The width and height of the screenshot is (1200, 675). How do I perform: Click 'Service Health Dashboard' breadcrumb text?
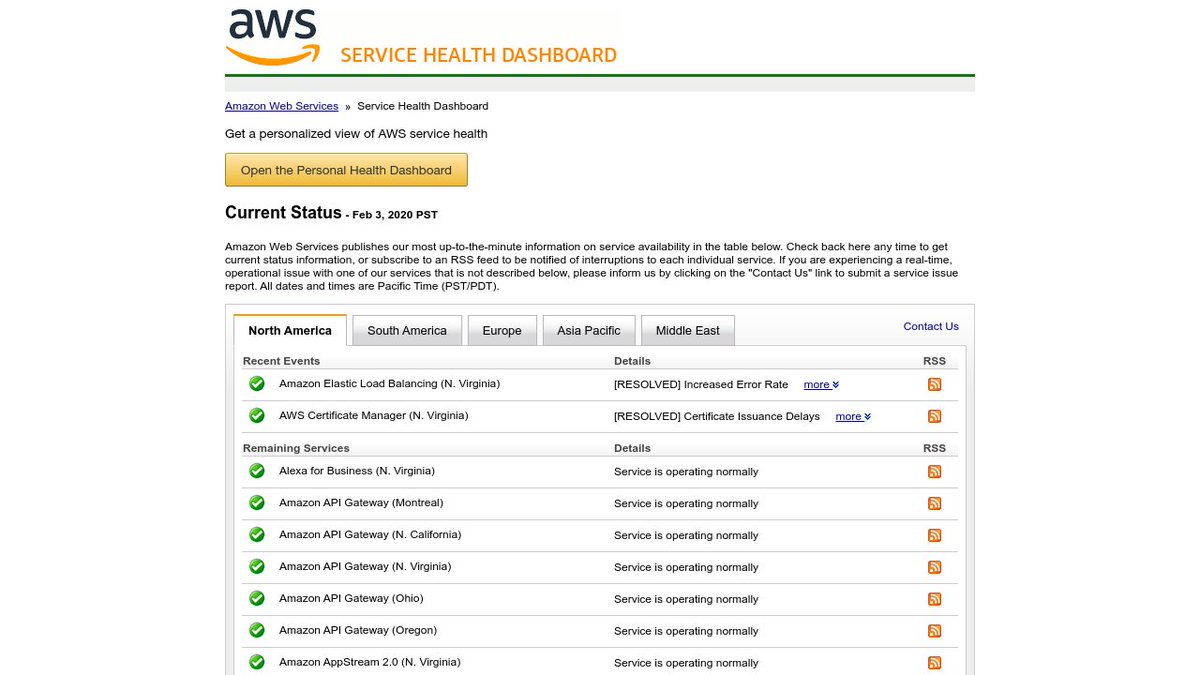(423, 106)
